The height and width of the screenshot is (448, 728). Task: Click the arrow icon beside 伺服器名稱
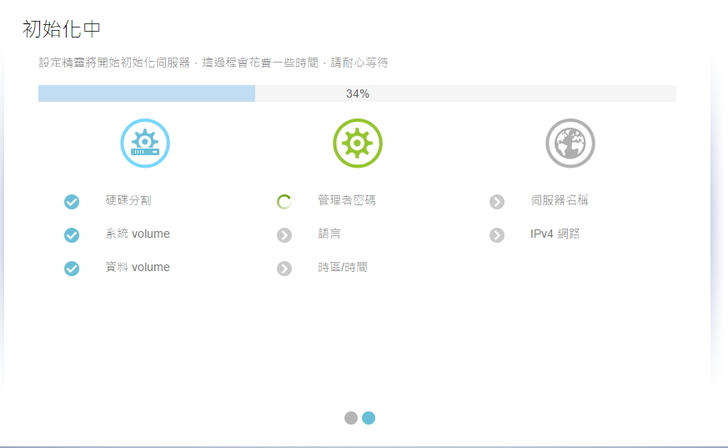[497, 202]
